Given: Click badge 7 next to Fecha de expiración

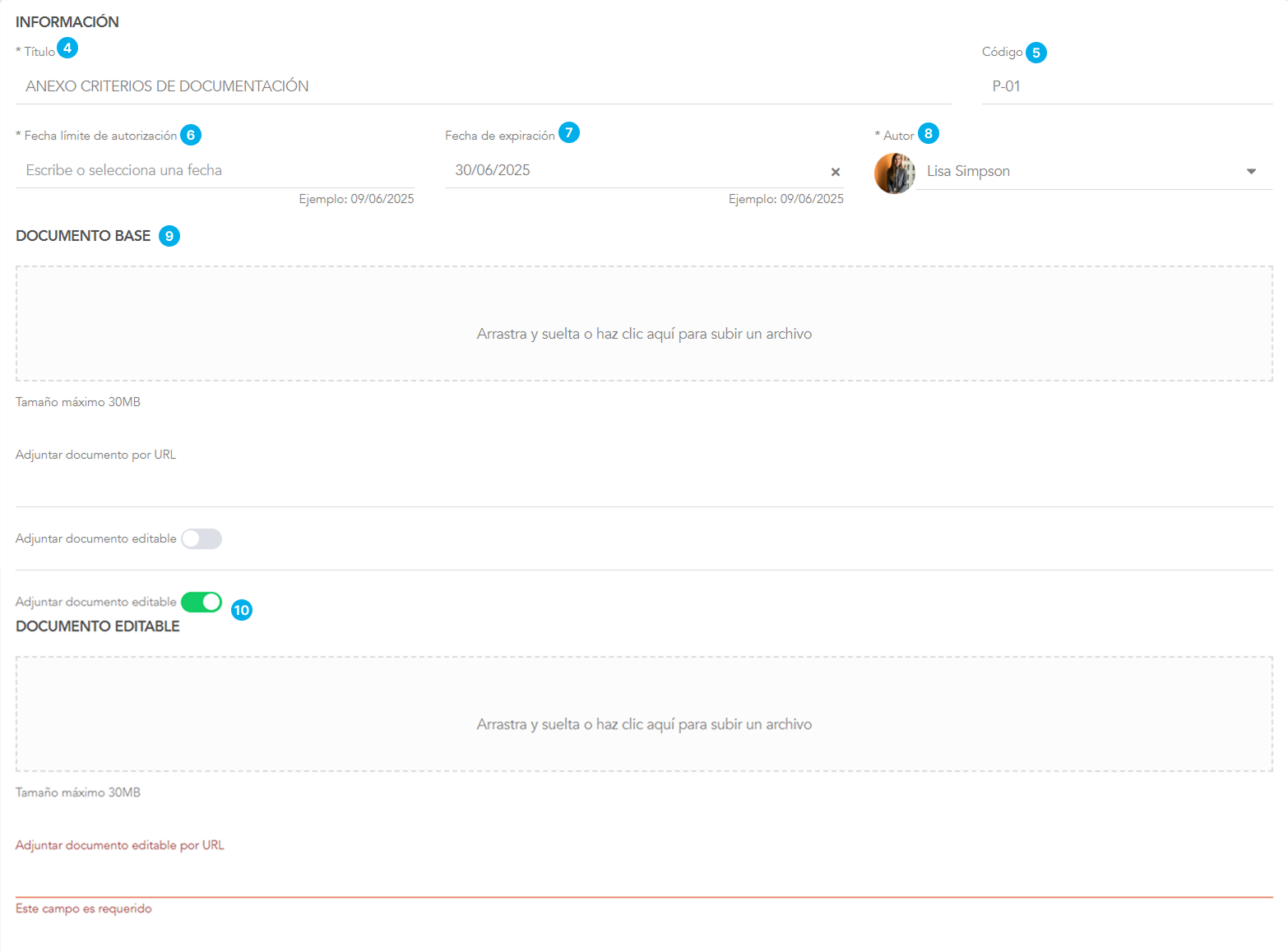Looking at the screenshot, I should click(x=569, y=132).
